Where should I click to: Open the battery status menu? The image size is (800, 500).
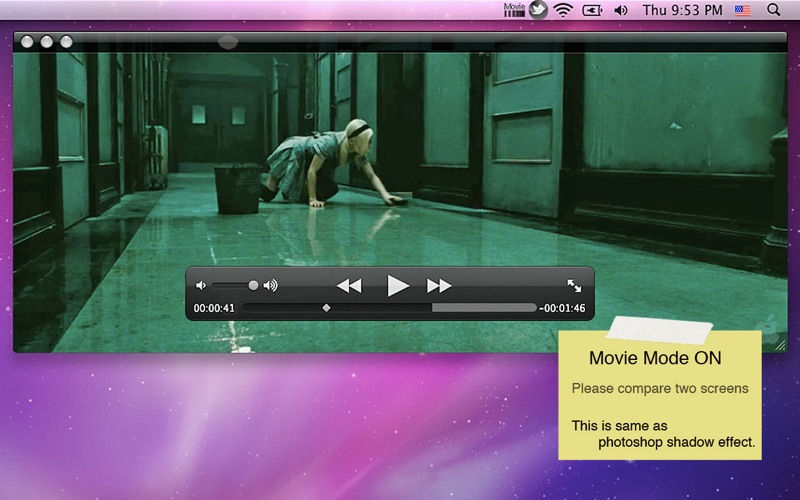point(592,10)
